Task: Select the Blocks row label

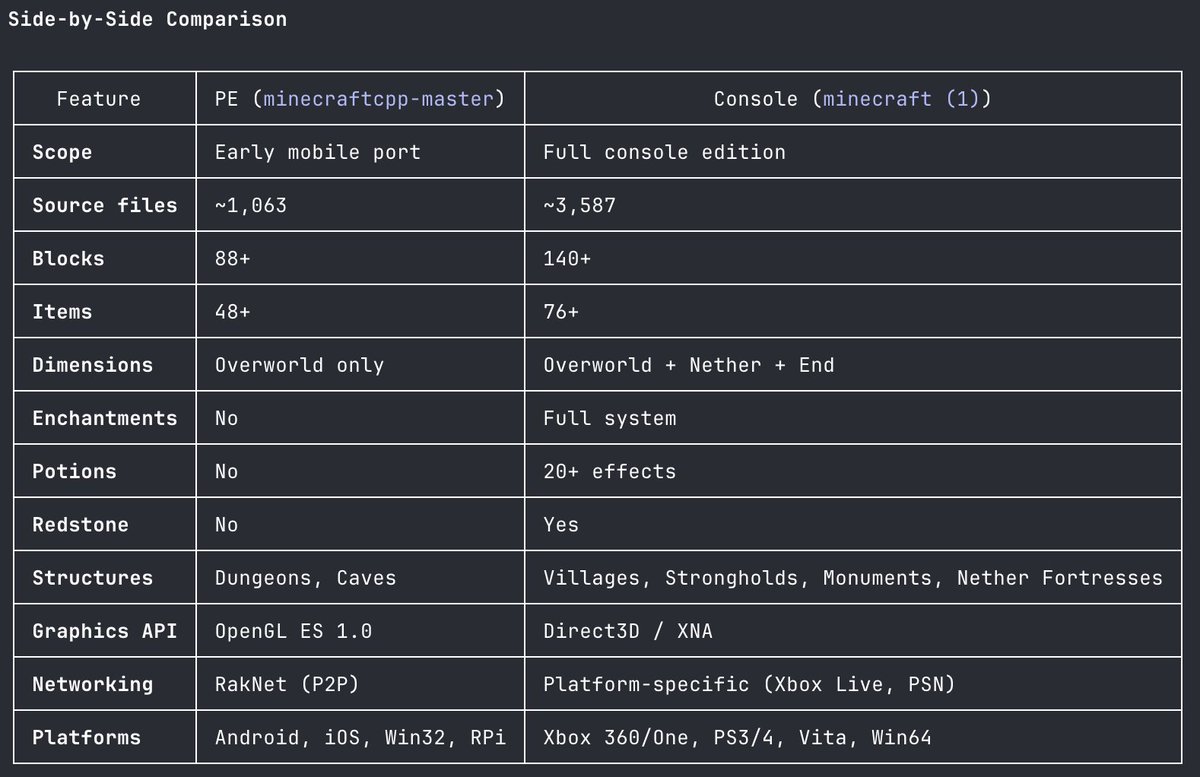Action: 68,258
